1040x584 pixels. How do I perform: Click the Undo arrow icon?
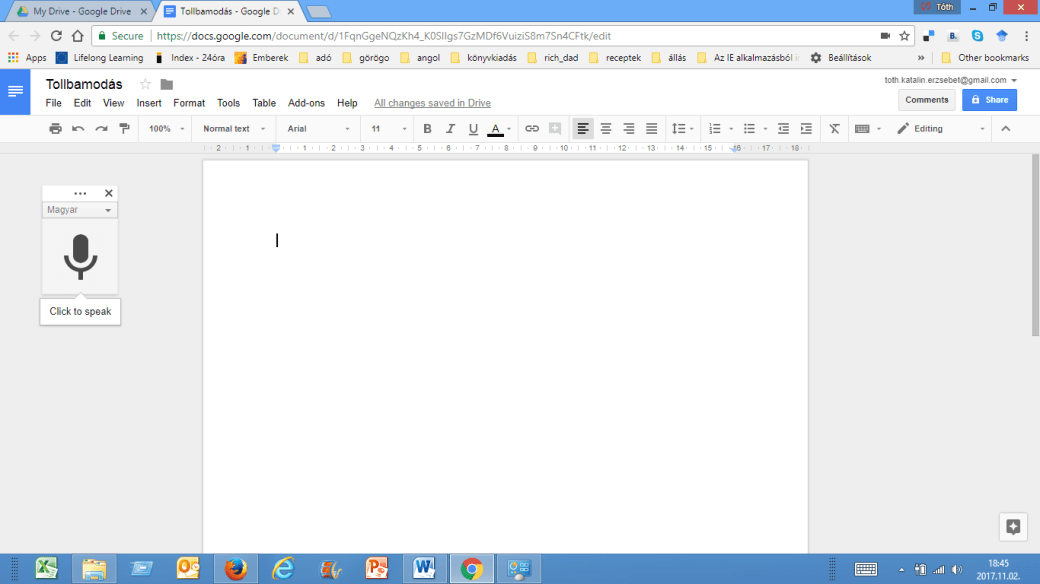78,129
